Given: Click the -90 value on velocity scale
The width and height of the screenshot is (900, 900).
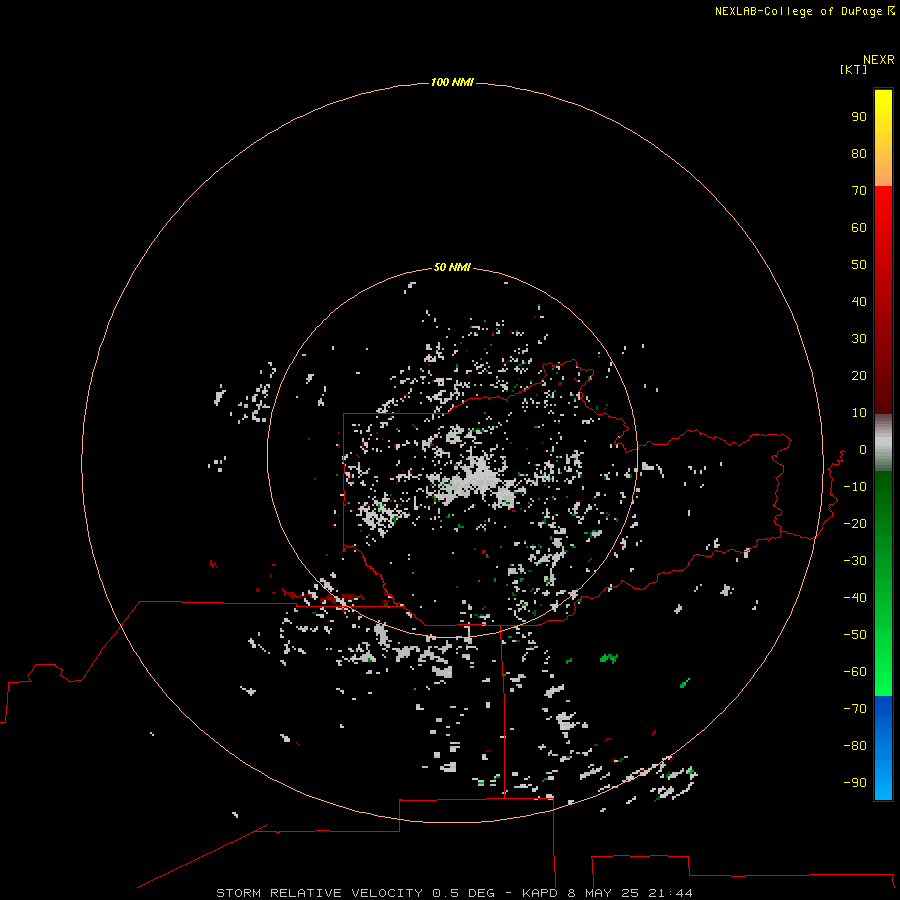Looking at the screenshot, I should [x=855, y=783].
